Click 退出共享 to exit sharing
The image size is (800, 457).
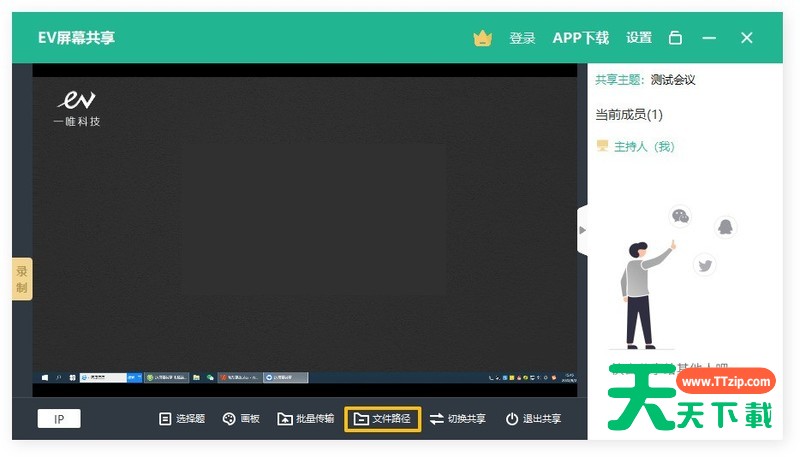(533, 419)
